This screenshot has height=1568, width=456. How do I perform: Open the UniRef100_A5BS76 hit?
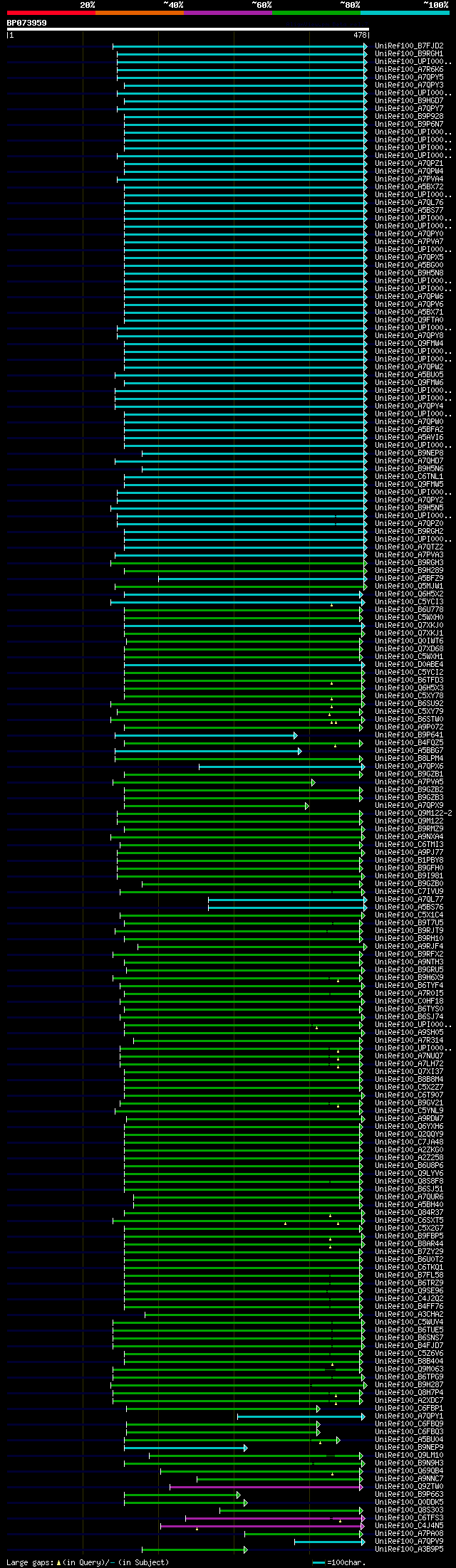point(409,907)
